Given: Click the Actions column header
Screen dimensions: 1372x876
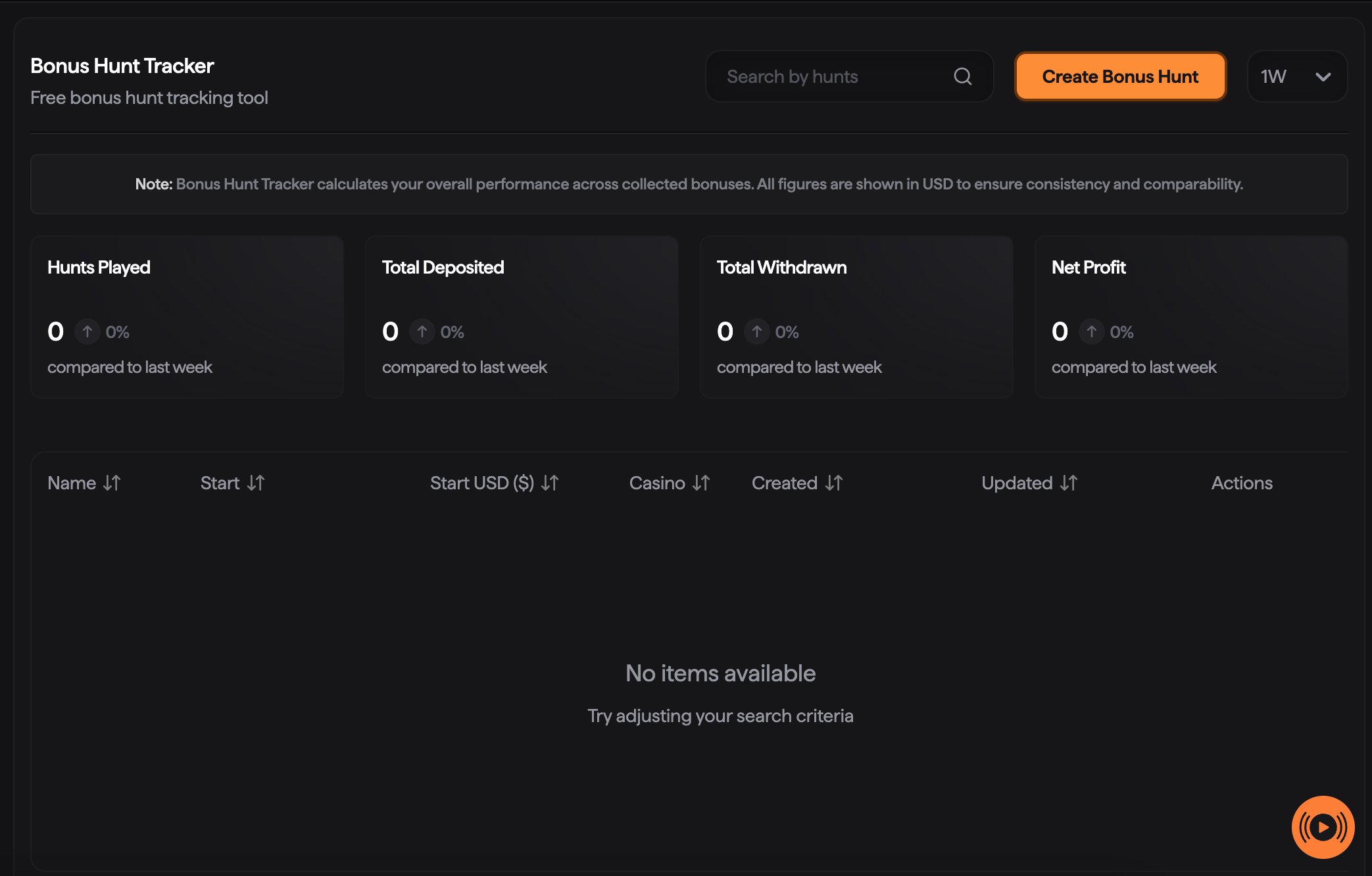Looking at the screenshot, I should click(x=1242, y=483).
